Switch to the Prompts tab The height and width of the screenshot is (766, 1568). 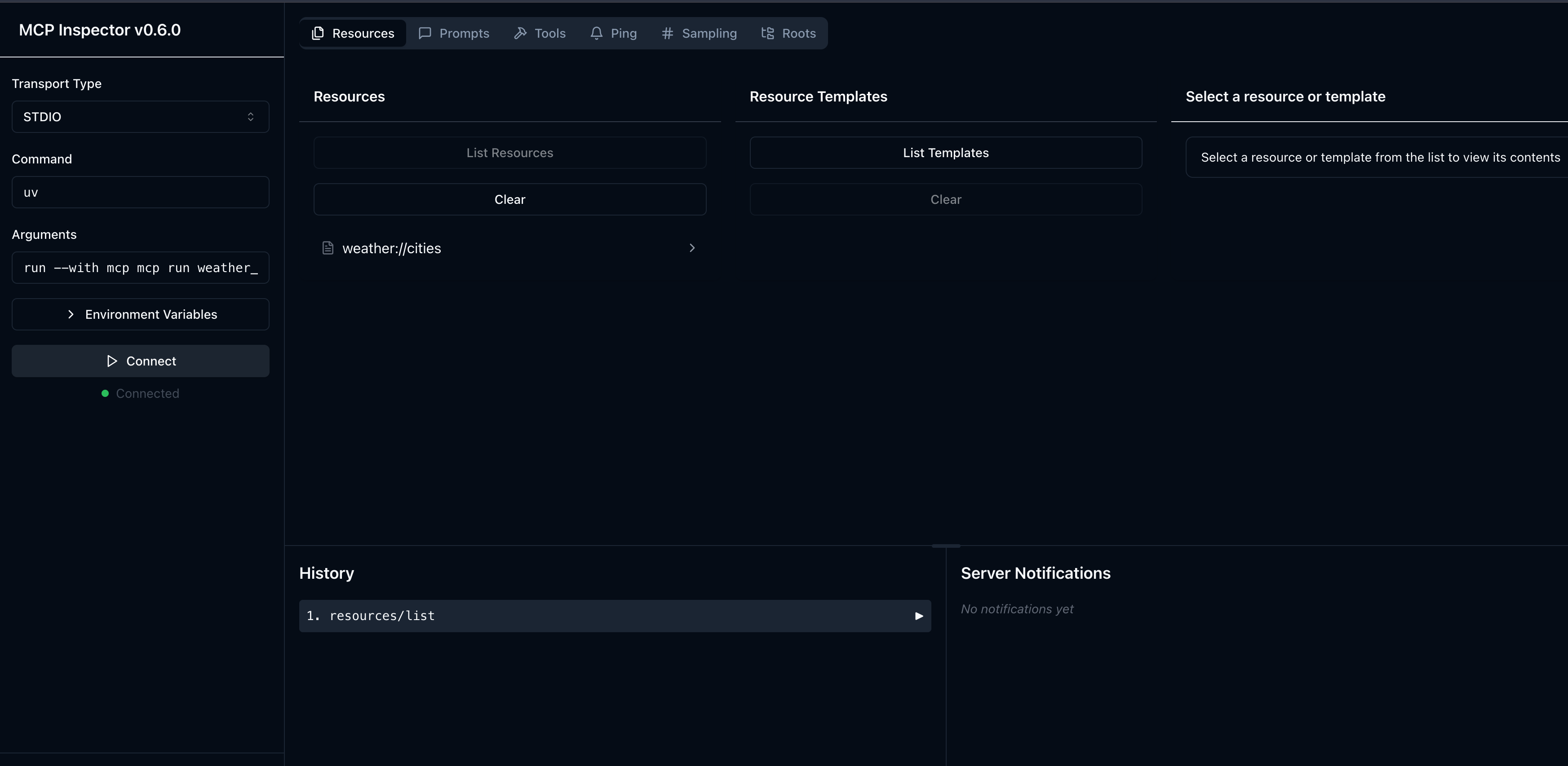point(454,34)
